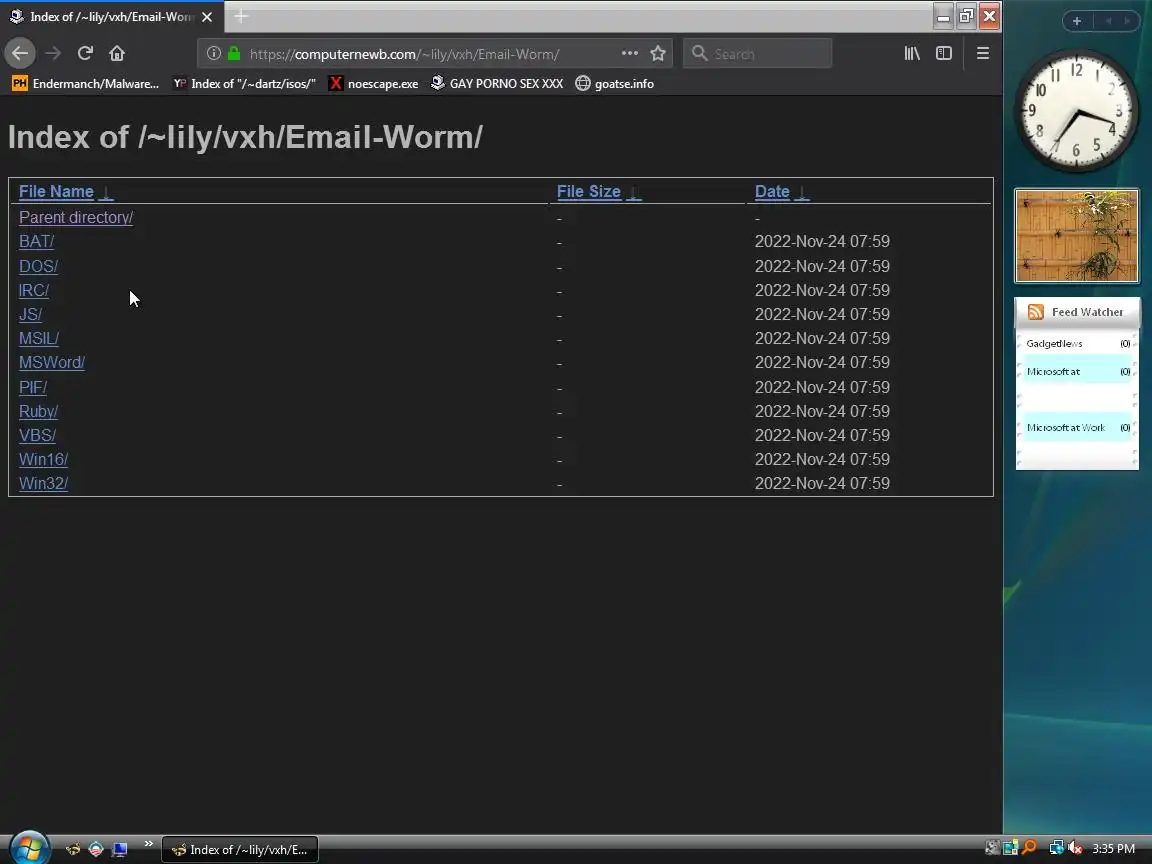Open the Windows Start orb
Screen dimensions: 1152x864
pyautogui.click(x=29, y=848)
